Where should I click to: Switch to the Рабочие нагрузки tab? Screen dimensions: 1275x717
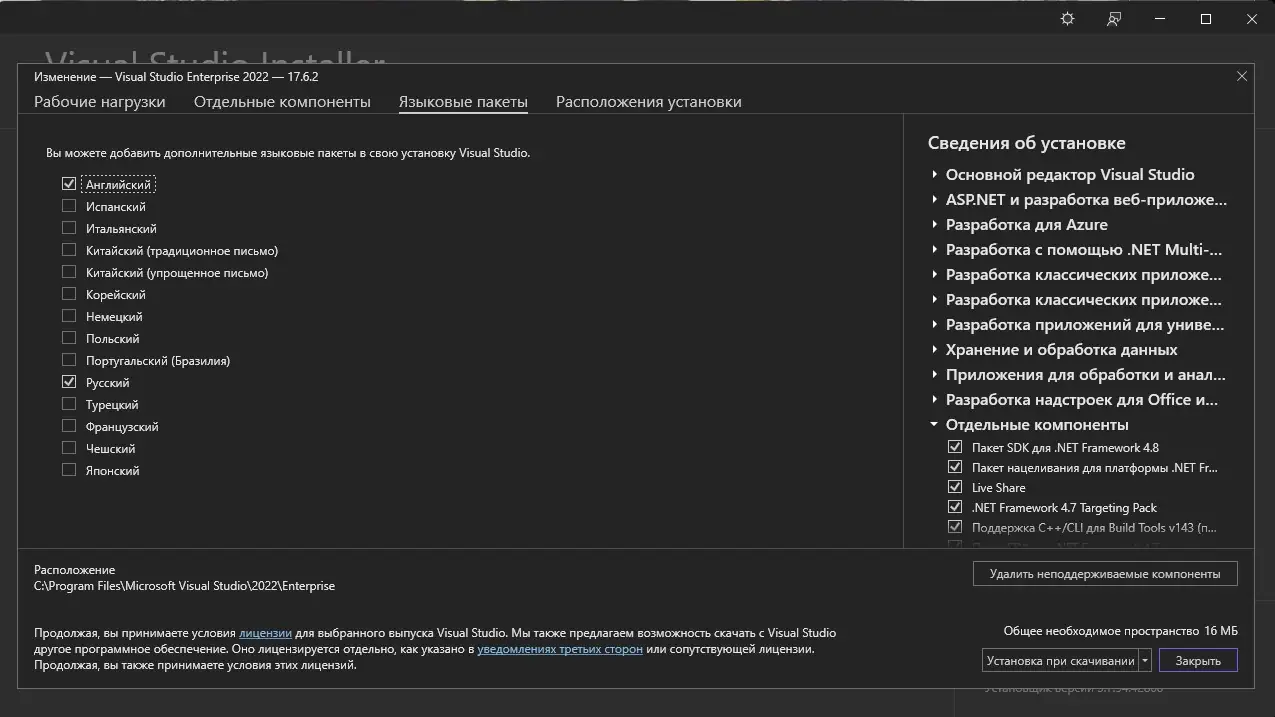click(99, 101)
